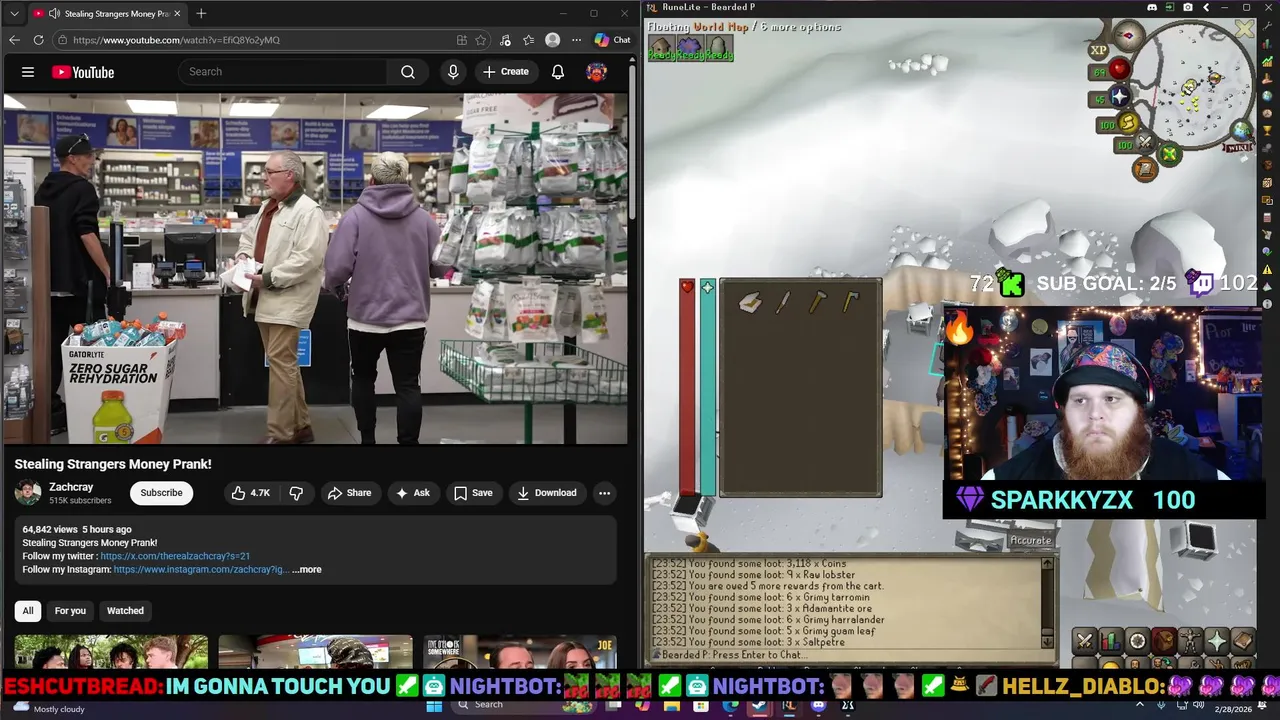Go back in the browser
Screen dimensions: 1280x720
(x=14, y=40)
